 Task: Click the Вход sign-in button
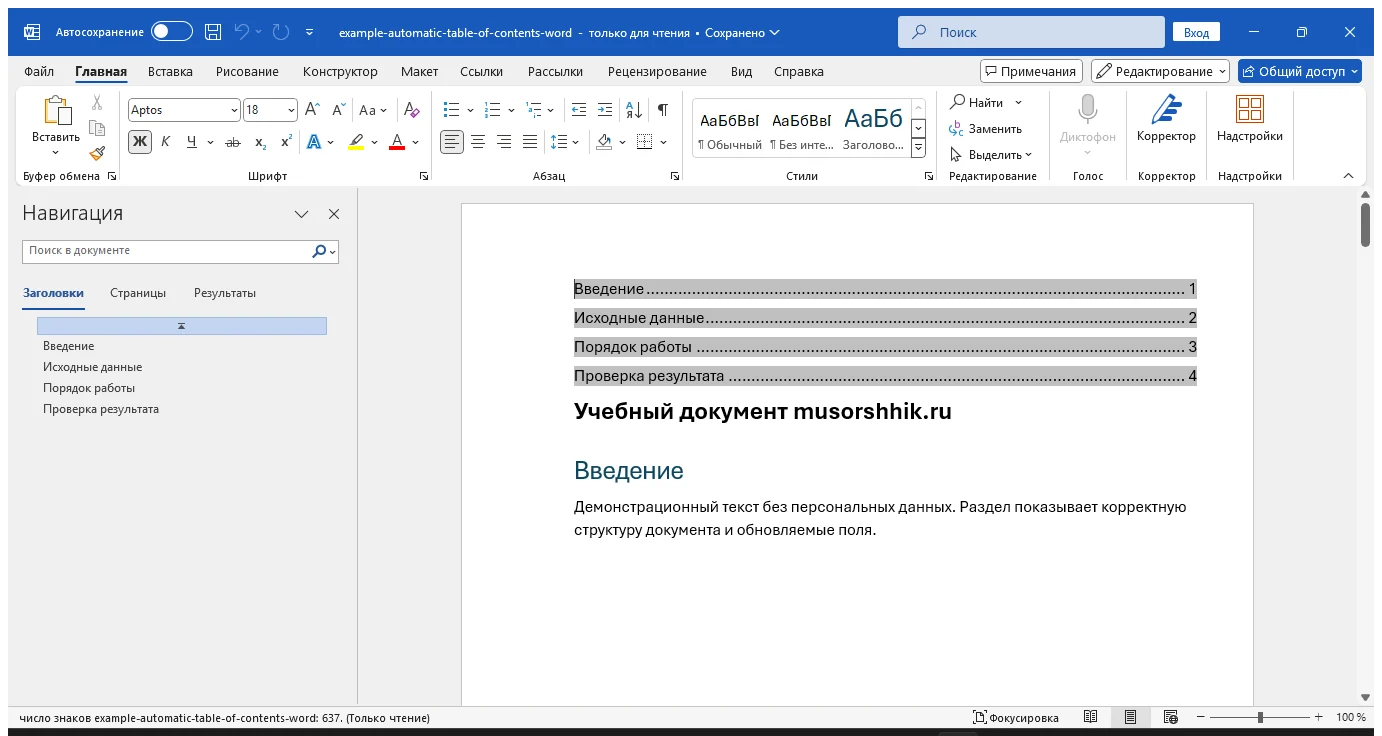[x=1196, y=32]
